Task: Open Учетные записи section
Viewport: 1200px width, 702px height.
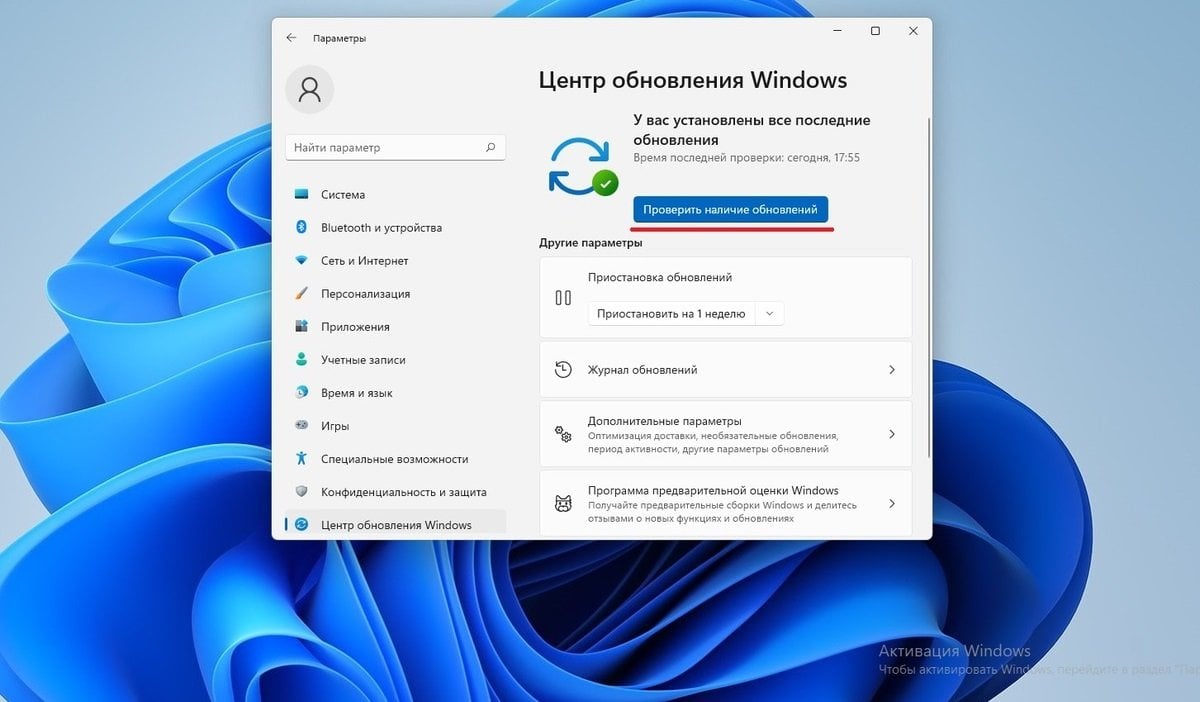Action: click(396, 360)
